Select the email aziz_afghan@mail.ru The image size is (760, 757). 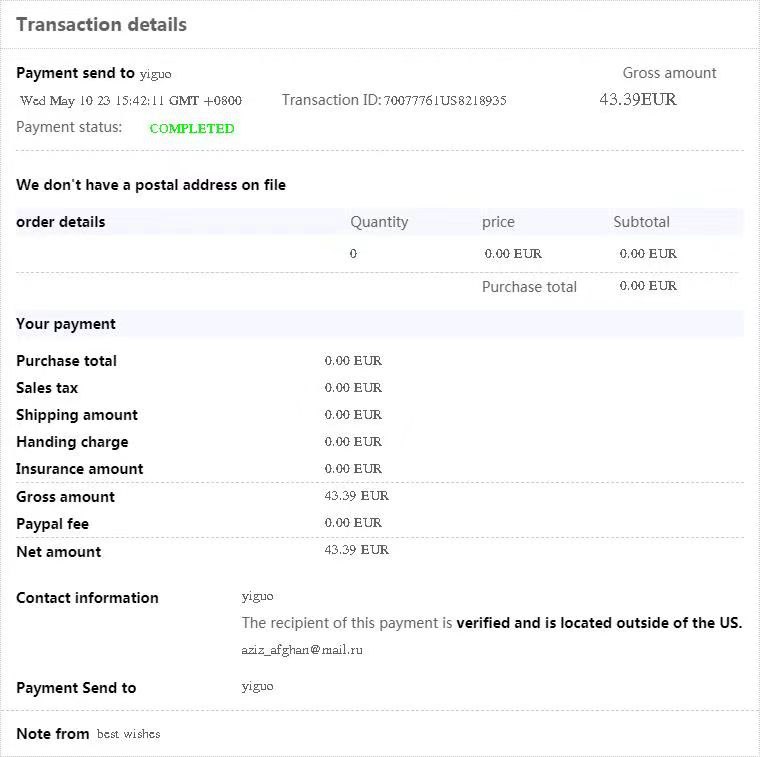coord(302,650)
